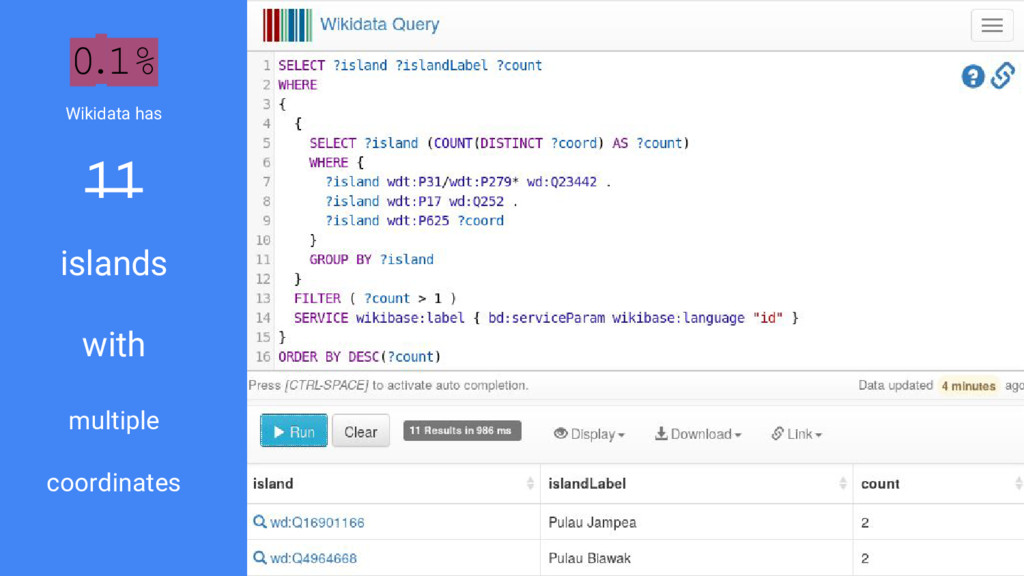
Task: Click the word "islands" on the blue panel
Action: [x=114, y=263]
